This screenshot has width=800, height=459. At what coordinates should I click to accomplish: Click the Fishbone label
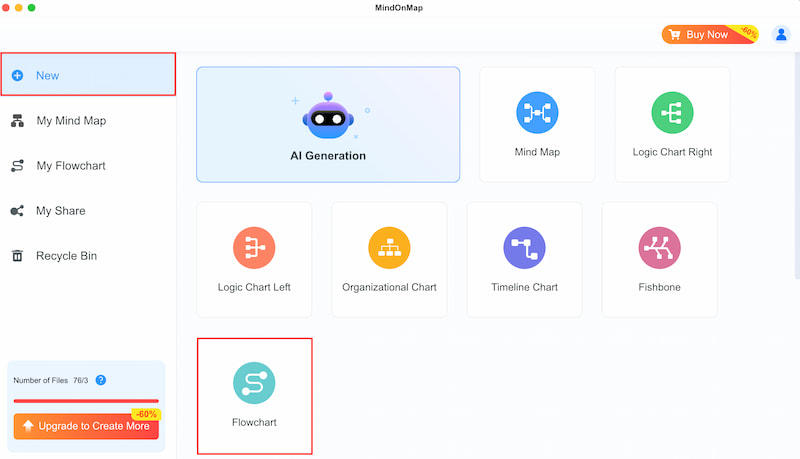pyautogui.click(x=660, y=287)
